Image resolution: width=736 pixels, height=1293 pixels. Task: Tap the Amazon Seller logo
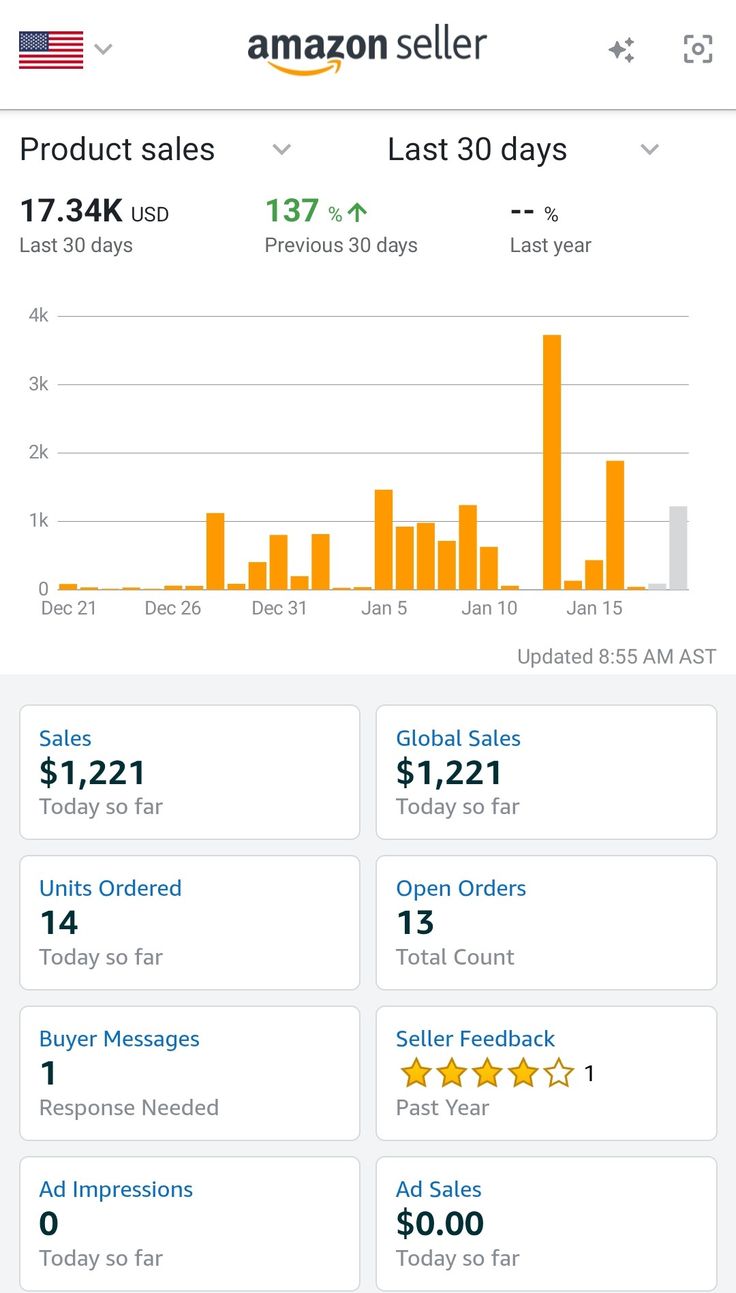click(367, 49)
